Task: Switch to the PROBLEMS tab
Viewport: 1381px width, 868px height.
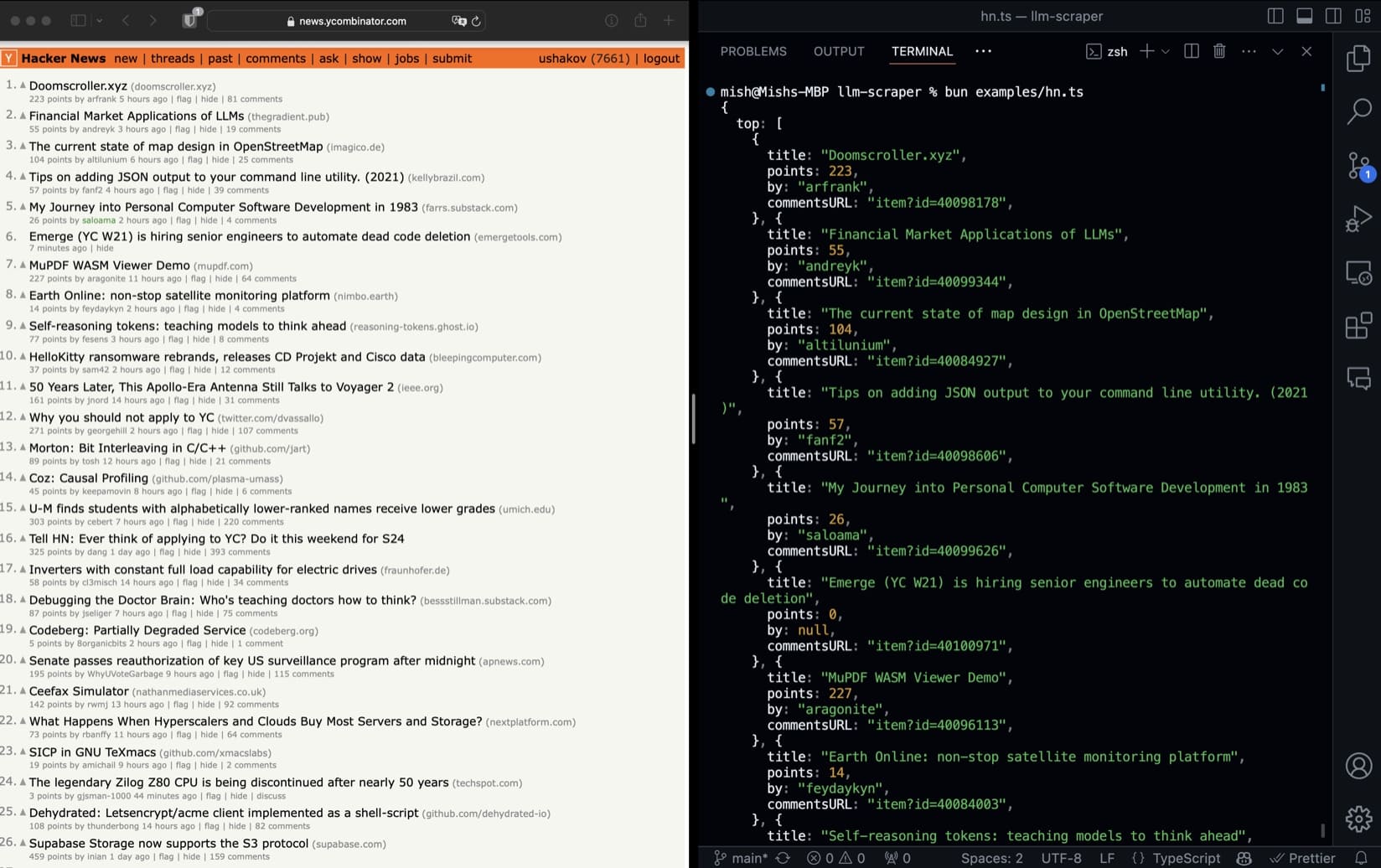Action: (x=753, y=51)
